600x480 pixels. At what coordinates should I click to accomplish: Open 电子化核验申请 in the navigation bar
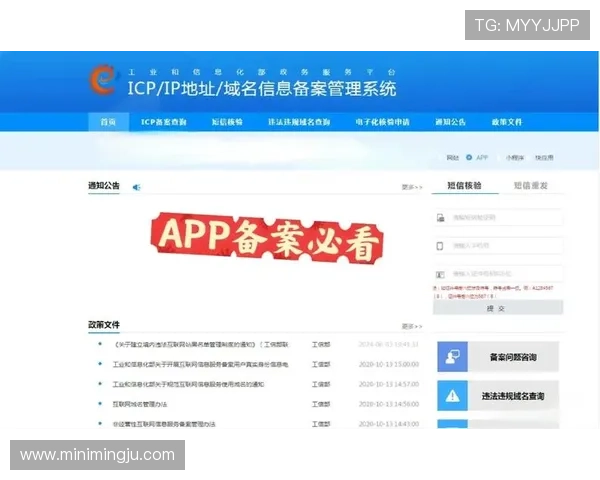tap(382, 122)
